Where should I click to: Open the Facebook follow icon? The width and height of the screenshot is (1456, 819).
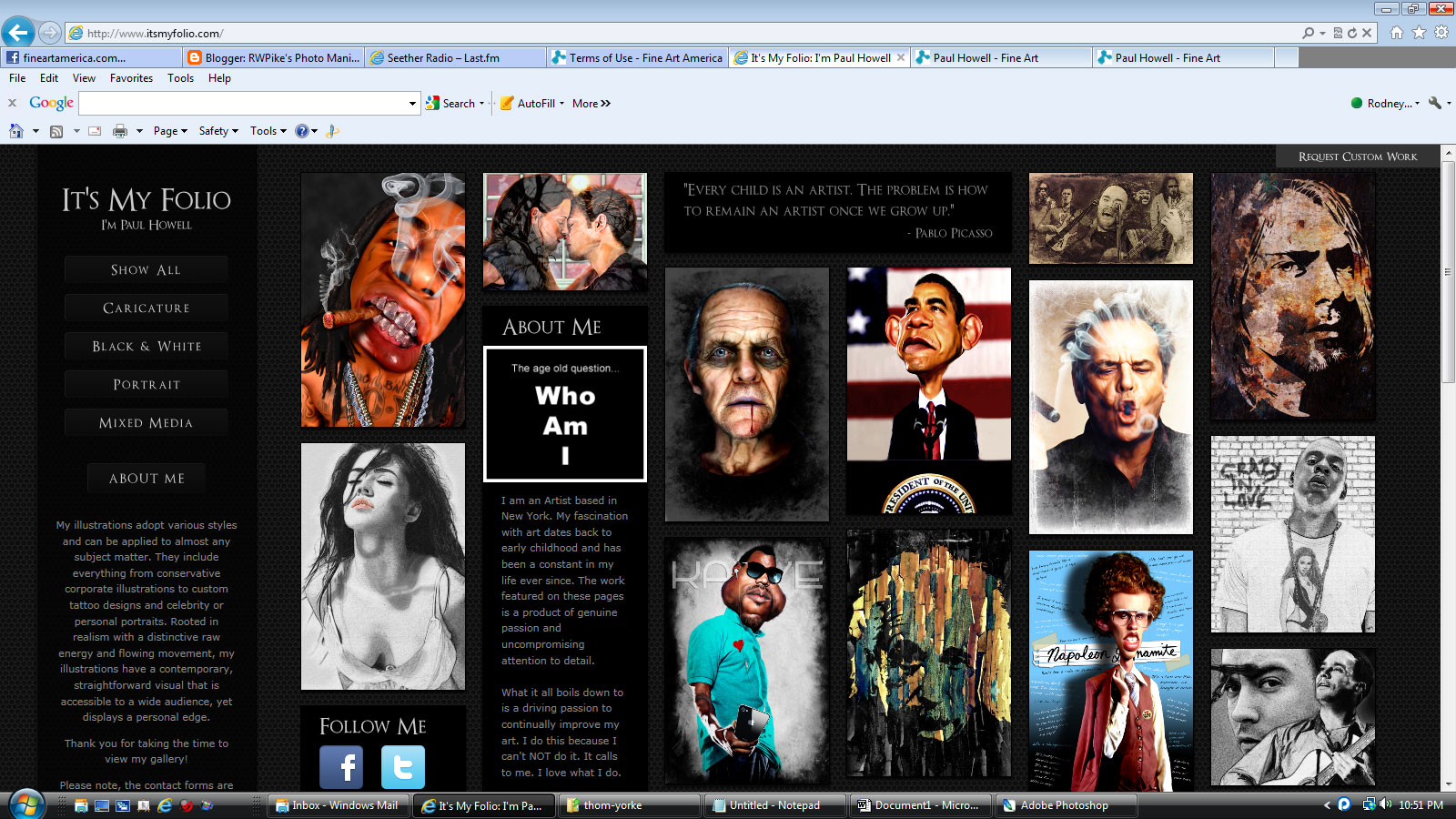click(x=341, y=767)
